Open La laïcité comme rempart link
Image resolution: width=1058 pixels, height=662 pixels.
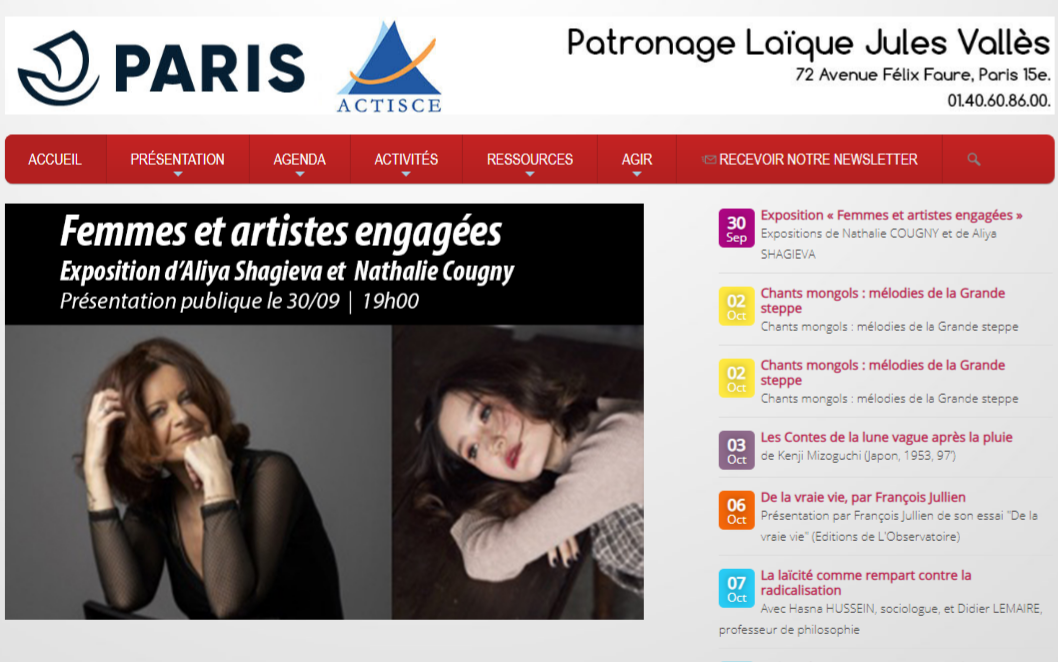866,582
